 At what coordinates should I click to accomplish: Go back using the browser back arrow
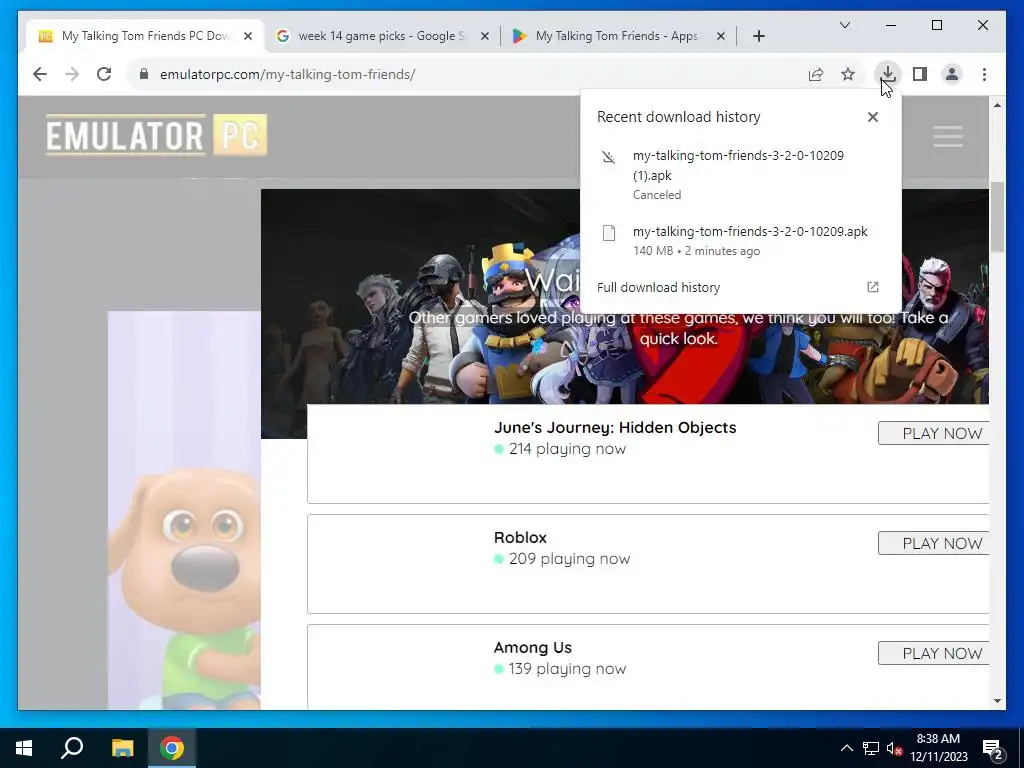coord(40,74)
